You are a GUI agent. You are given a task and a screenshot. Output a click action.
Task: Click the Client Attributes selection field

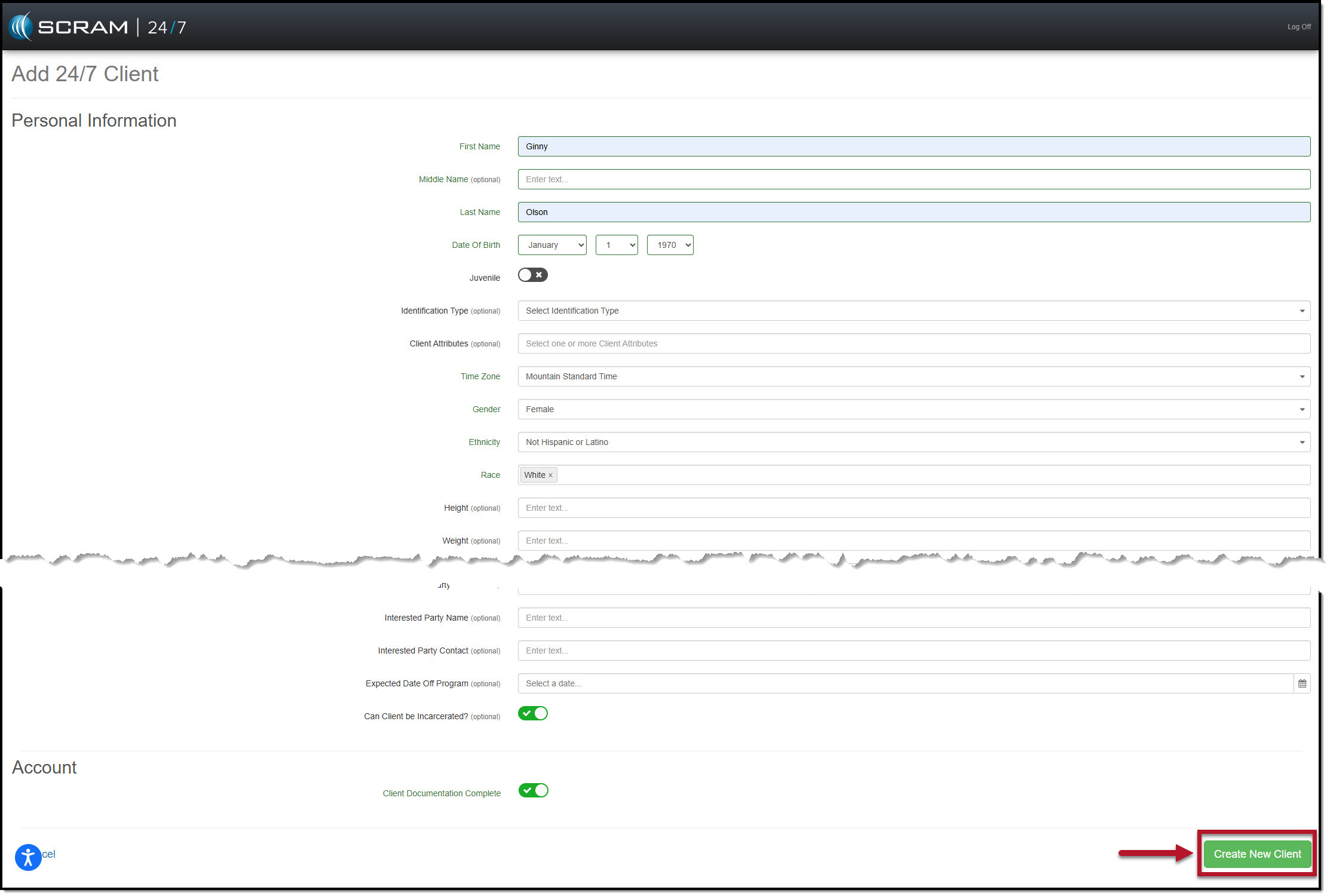pos(914,343)
